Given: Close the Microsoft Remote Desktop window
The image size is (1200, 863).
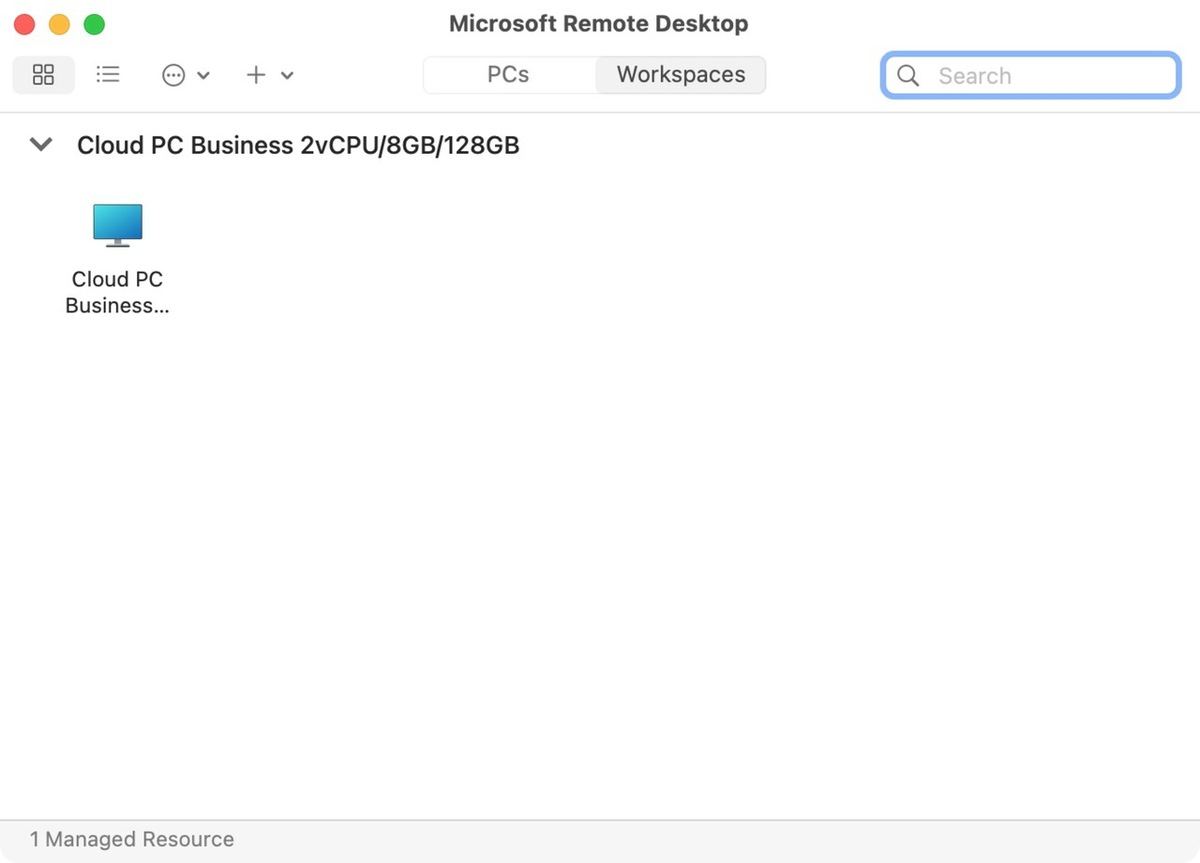Looking at the screenshot, I should click(24, 24).
